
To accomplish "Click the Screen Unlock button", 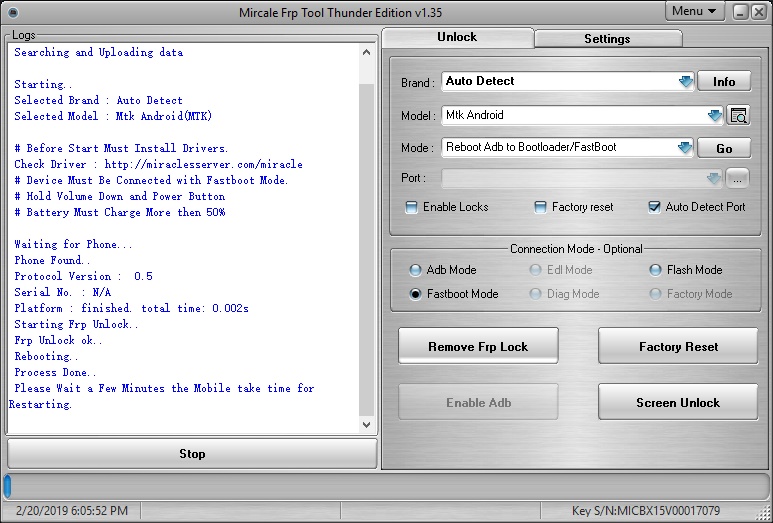I will point(678,403).
